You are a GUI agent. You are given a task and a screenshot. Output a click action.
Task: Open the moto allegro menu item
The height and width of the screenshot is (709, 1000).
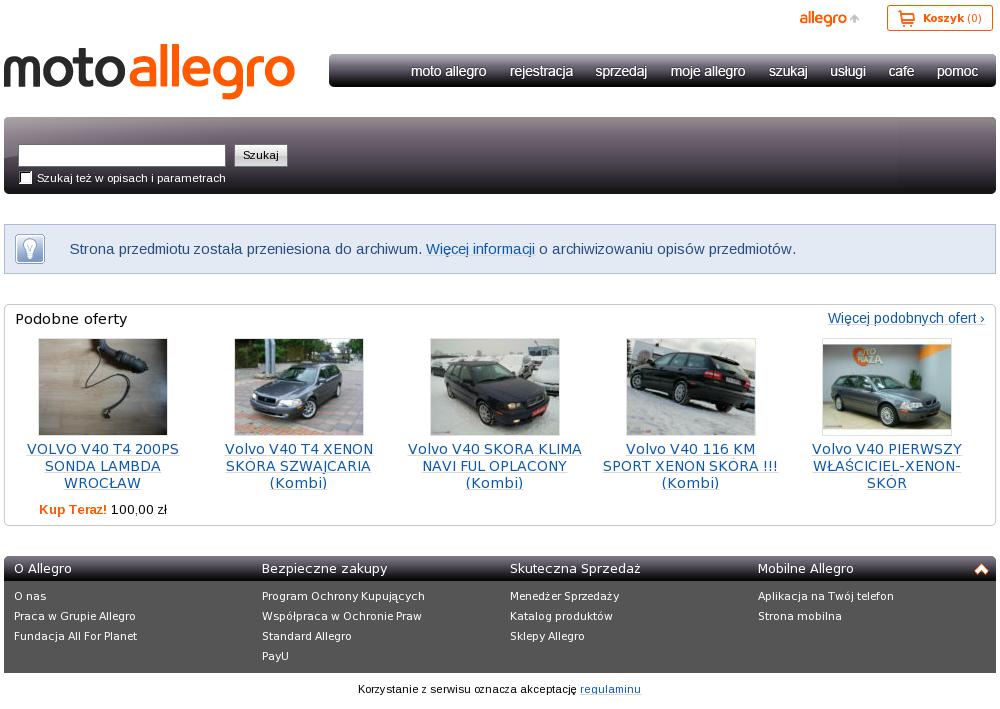(448, 71)
